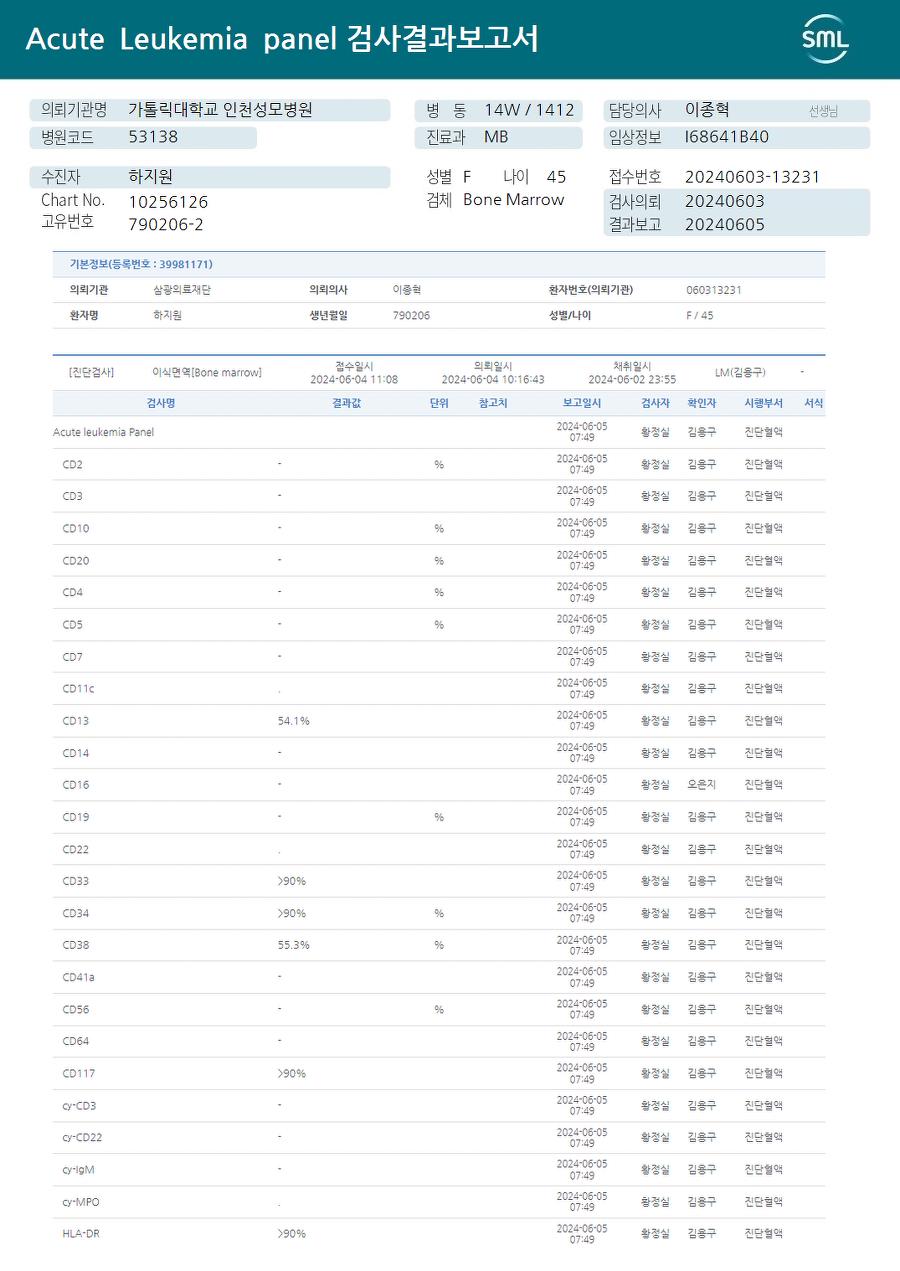The image size is (900, 1271).
Task: Click the report title 'Acute Leukemia panel 검사결과보고서'
Action: pos(282,39)
